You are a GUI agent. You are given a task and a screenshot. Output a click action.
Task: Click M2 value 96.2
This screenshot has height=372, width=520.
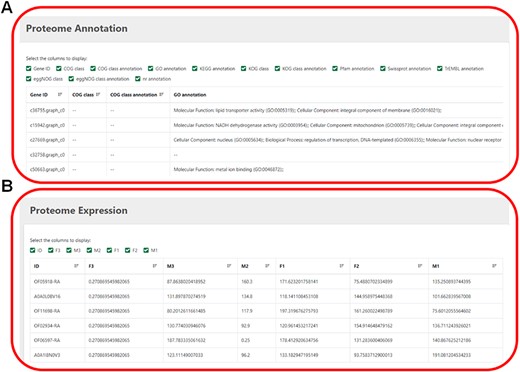coord(245,355)
